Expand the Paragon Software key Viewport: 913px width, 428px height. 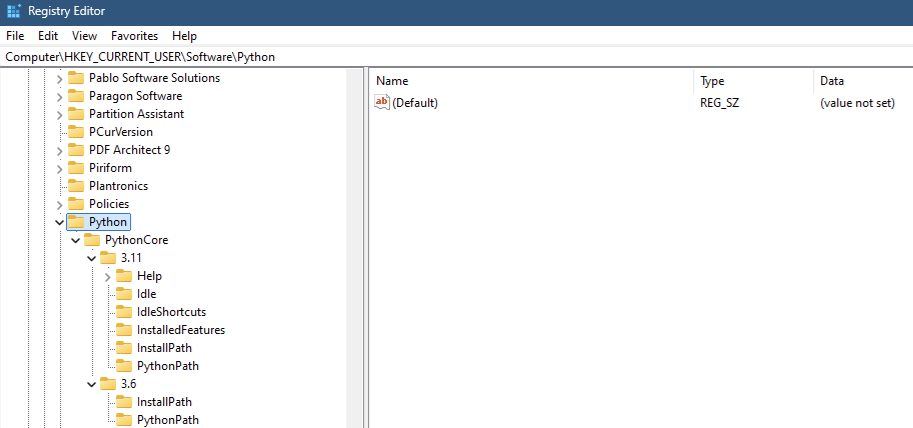[x=59, y=96]
